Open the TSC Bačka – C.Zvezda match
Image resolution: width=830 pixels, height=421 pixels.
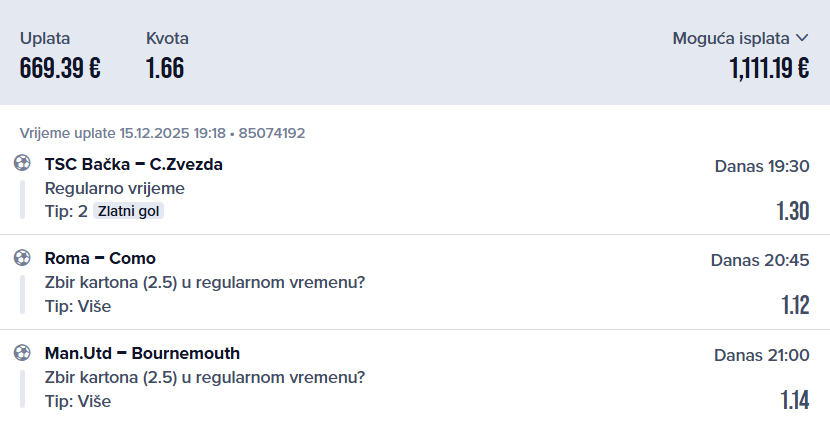click(134, 164)
